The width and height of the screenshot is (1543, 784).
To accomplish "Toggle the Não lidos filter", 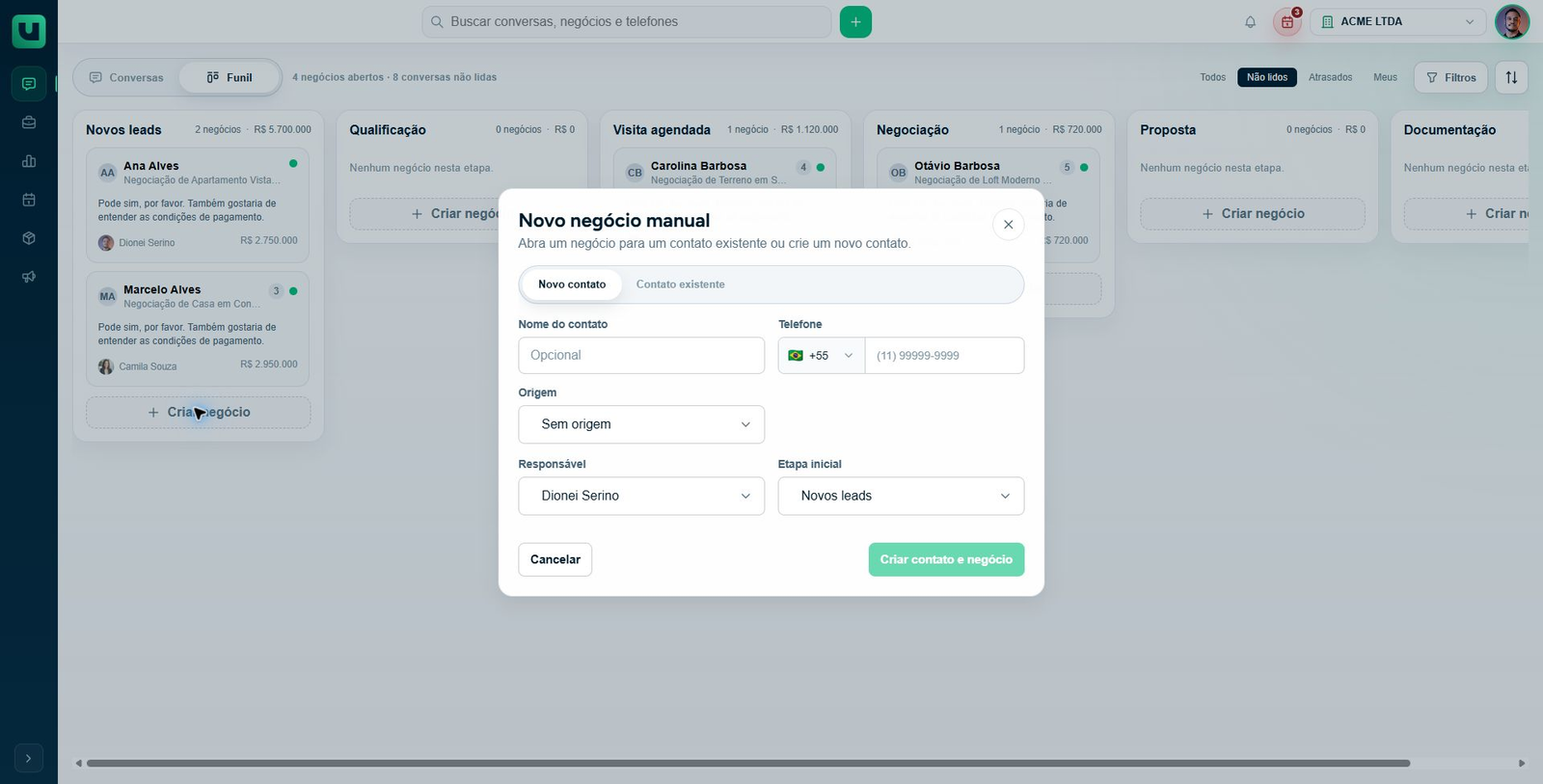I will 1267,77.
